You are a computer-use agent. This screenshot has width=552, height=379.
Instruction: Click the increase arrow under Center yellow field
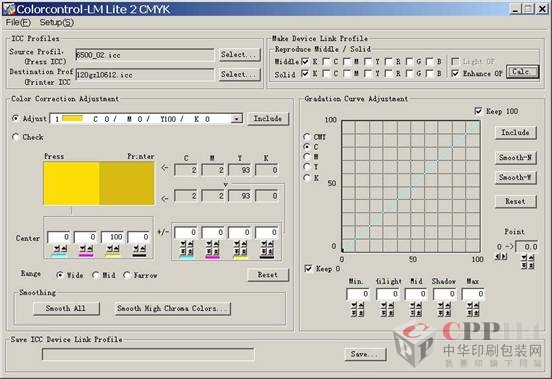[117, 249]
